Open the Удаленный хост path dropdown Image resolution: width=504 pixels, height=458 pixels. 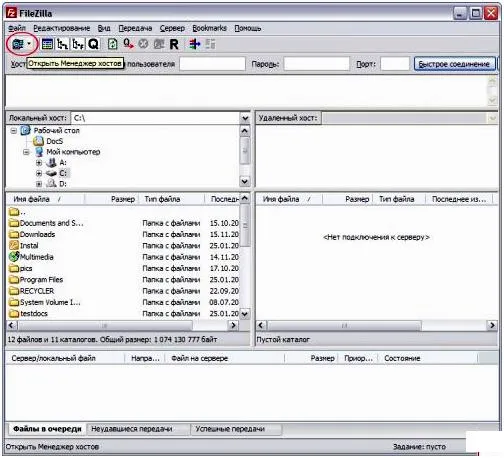[493, 118]
